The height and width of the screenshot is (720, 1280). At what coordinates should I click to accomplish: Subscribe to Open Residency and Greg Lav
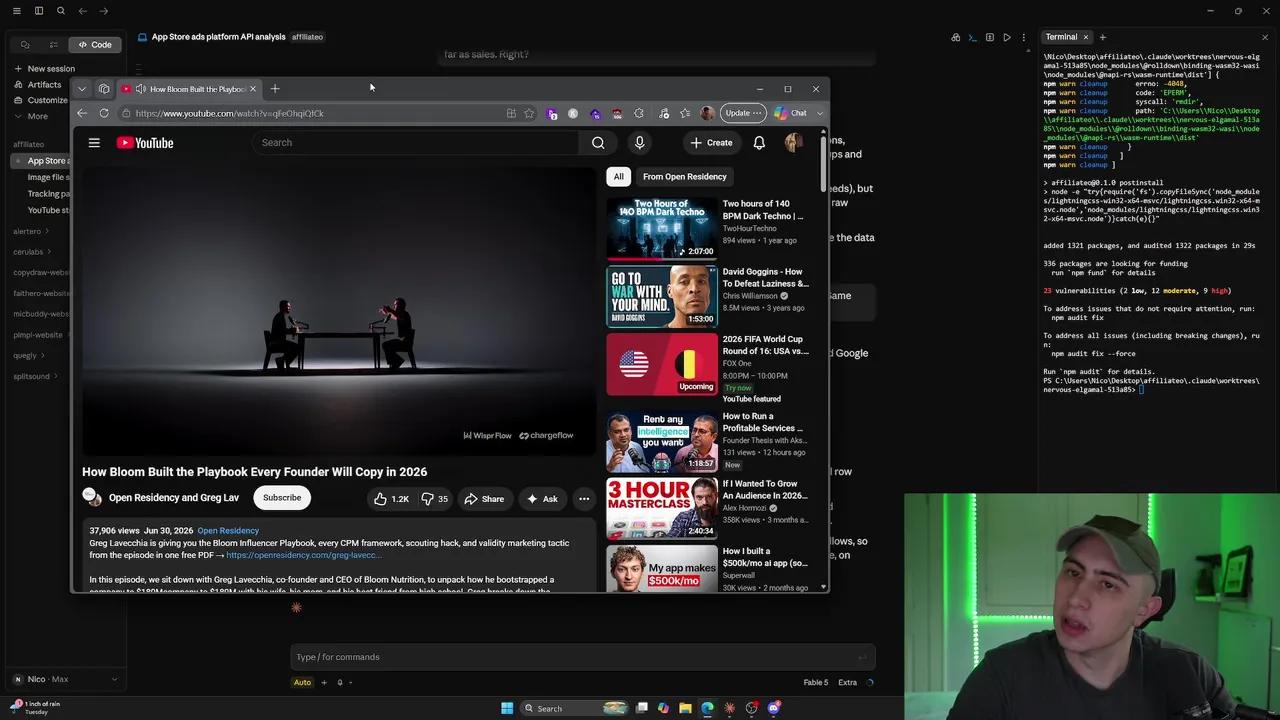coord(282,498)
